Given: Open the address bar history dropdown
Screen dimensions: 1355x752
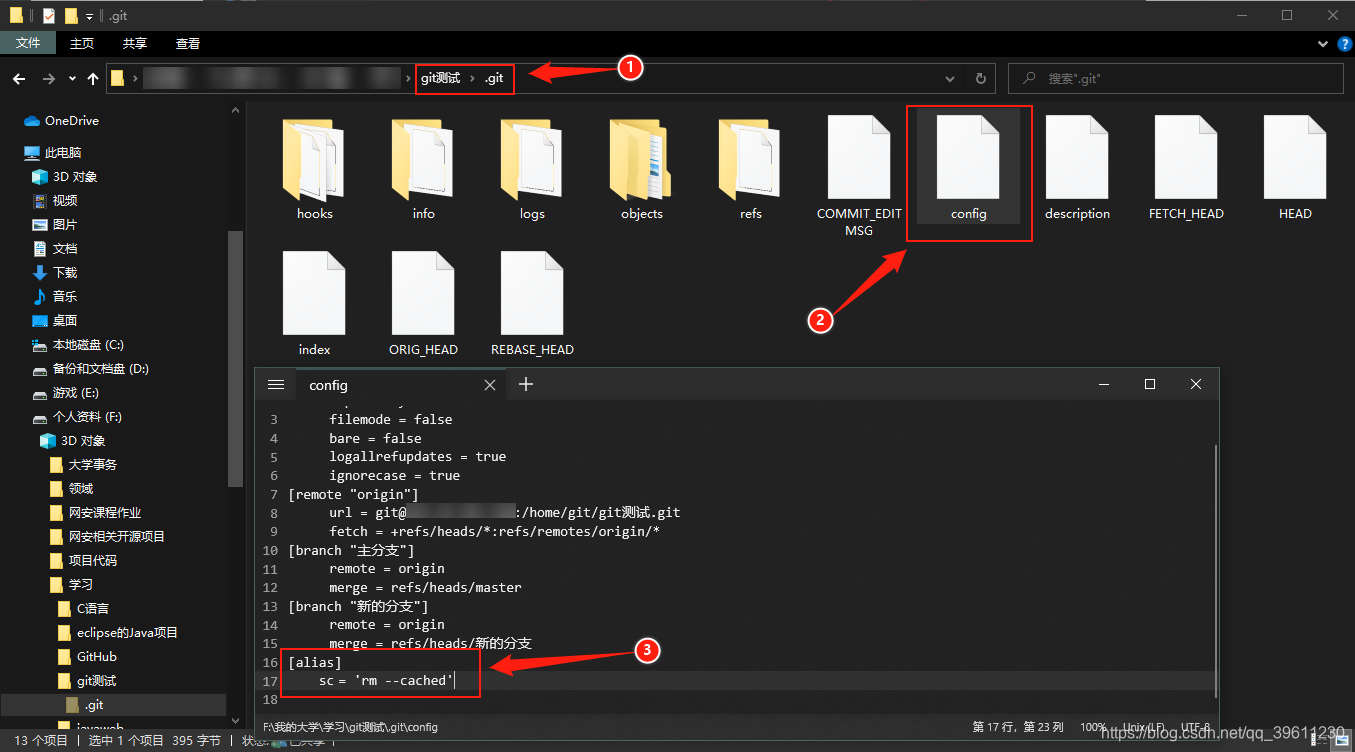Looking at the screenshot, I should (948, 78).
